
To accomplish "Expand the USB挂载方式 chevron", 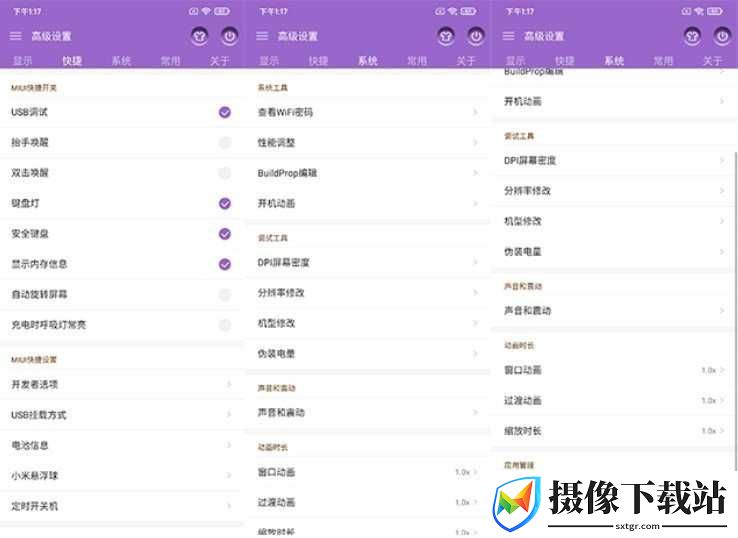I will click(229, 415).
